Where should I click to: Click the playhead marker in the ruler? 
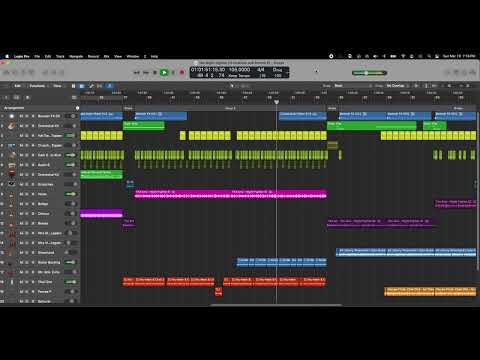tap(276, 102)
